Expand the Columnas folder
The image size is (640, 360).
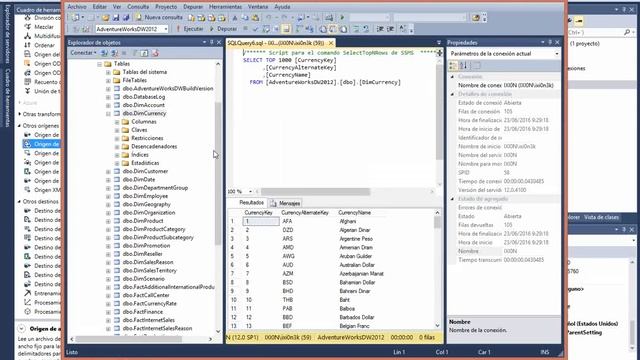pos(117,122)
